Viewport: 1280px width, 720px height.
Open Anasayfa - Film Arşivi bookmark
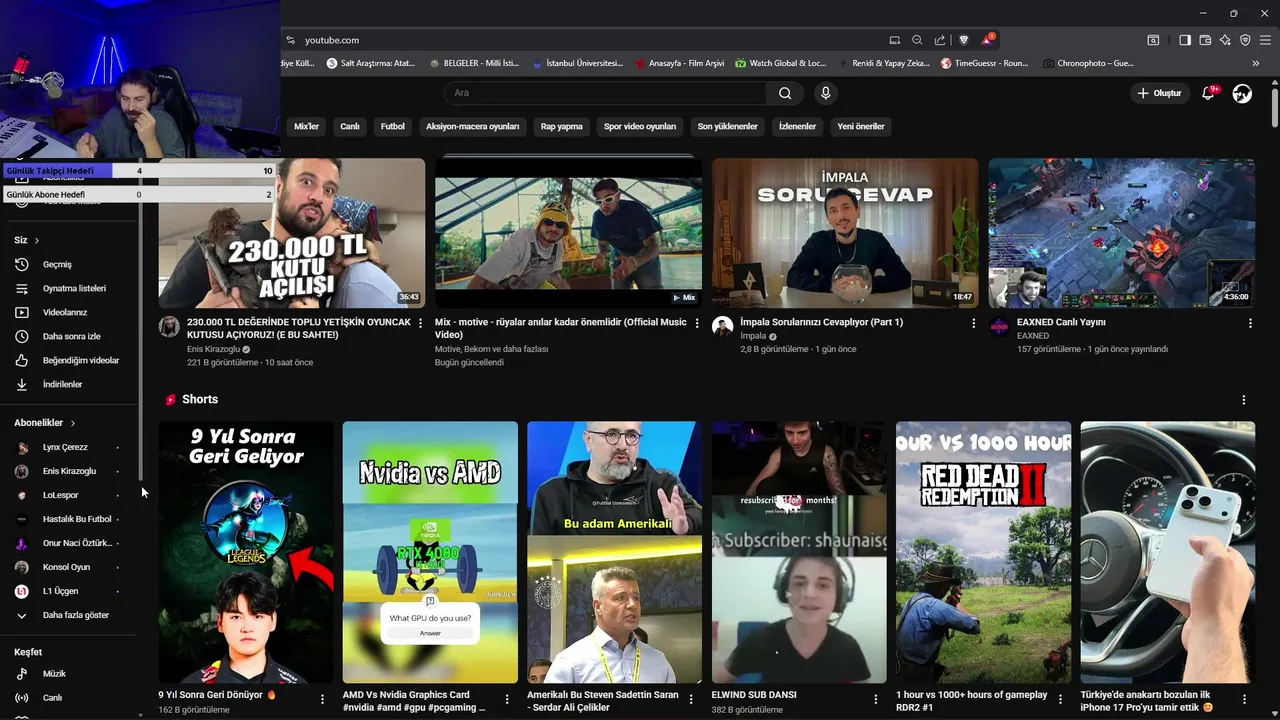679,63
